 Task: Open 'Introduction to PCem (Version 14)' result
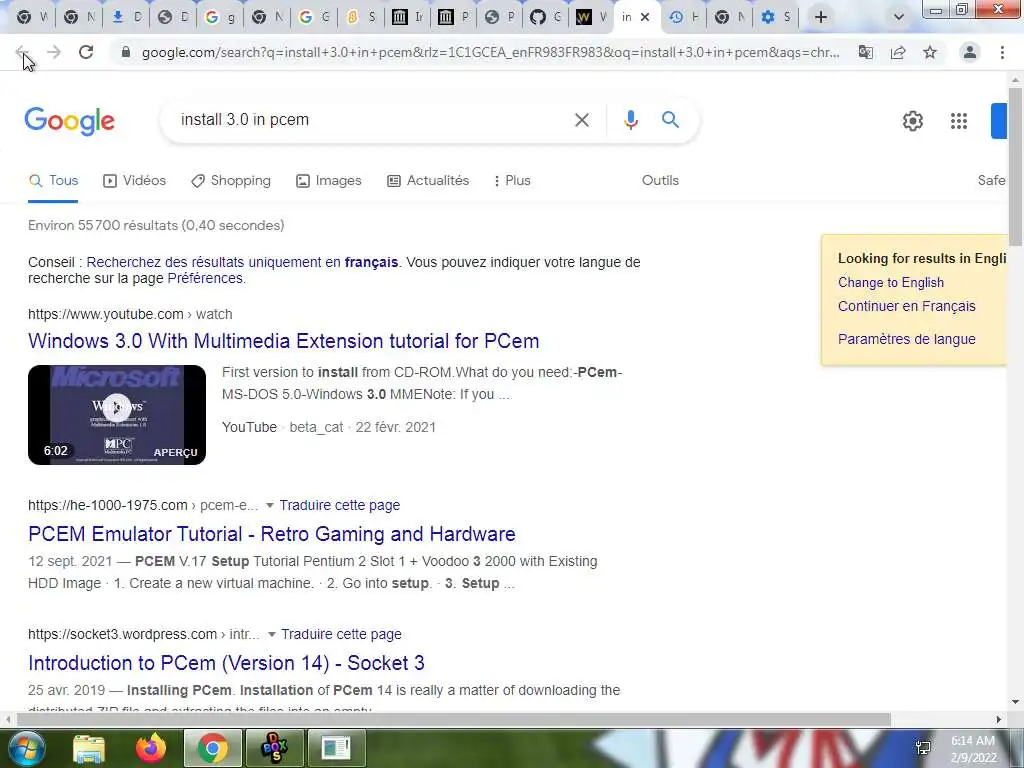point(226,664)
